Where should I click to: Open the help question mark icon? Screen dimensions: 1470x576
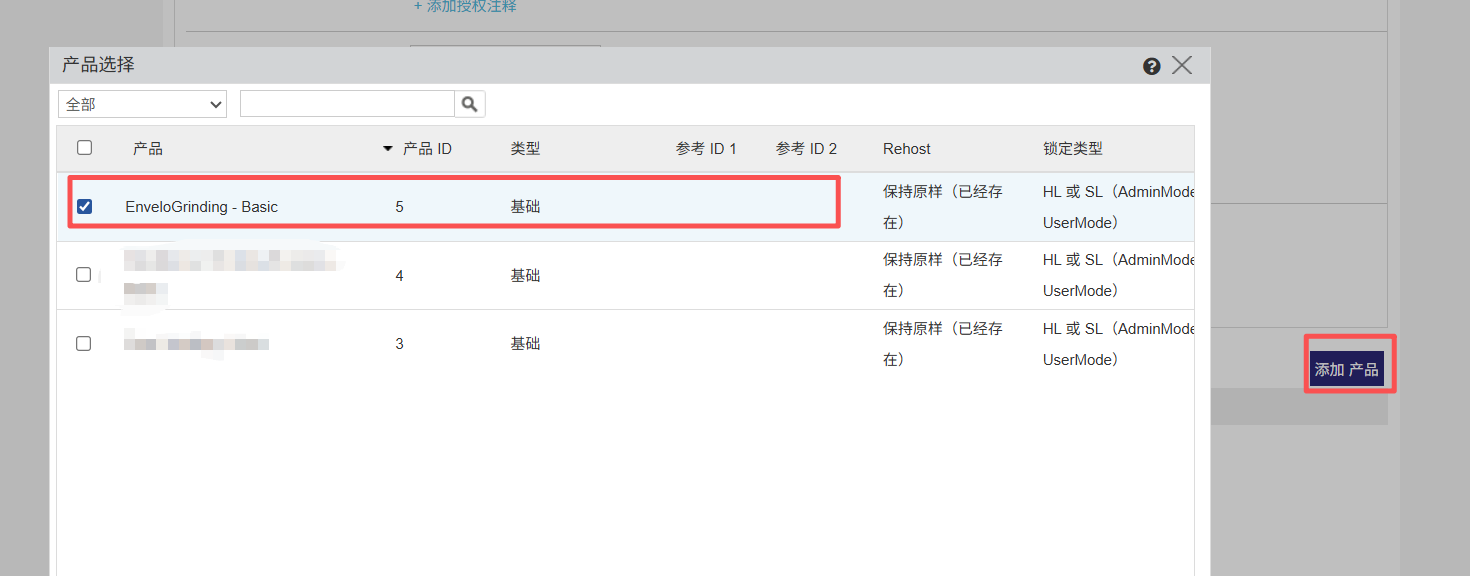tap(1151, 66)
